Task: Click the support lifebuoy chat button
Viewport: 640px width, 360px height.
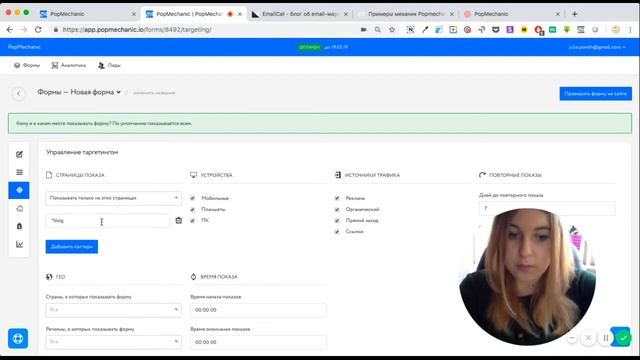Action: click(x=18, y=338)
